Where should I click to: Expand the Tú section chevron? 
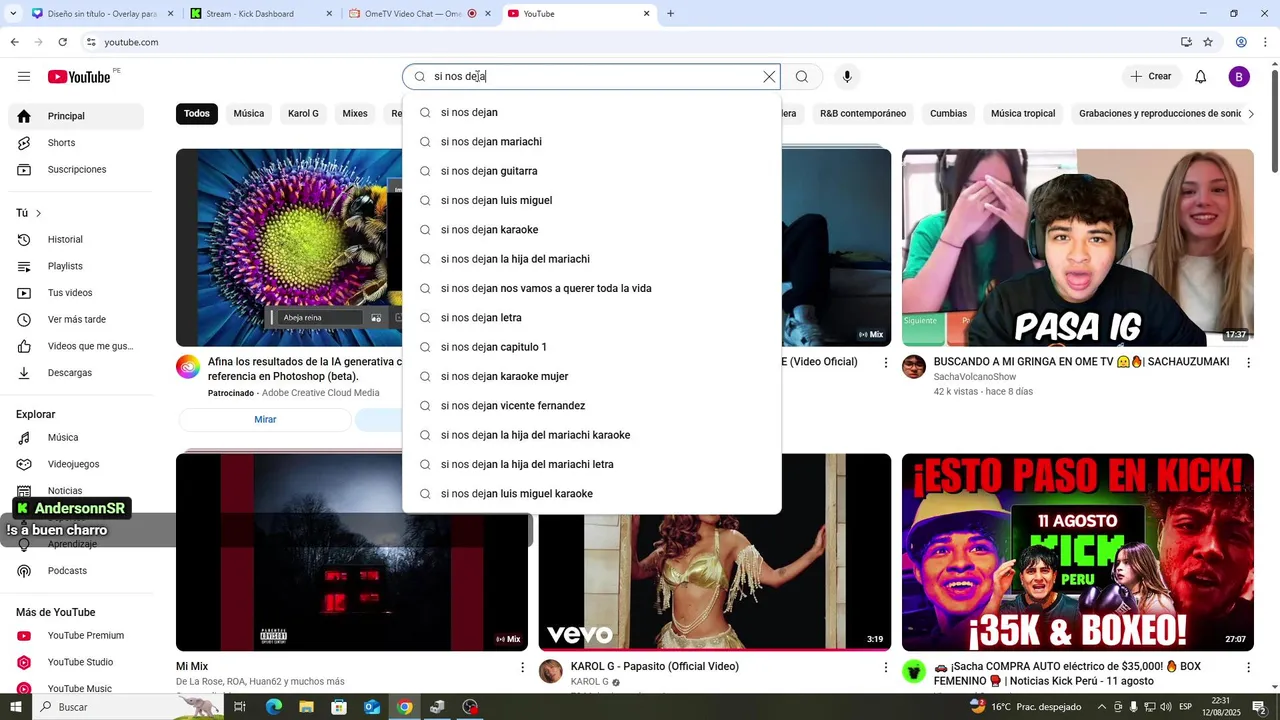click(x=38, y=213)
